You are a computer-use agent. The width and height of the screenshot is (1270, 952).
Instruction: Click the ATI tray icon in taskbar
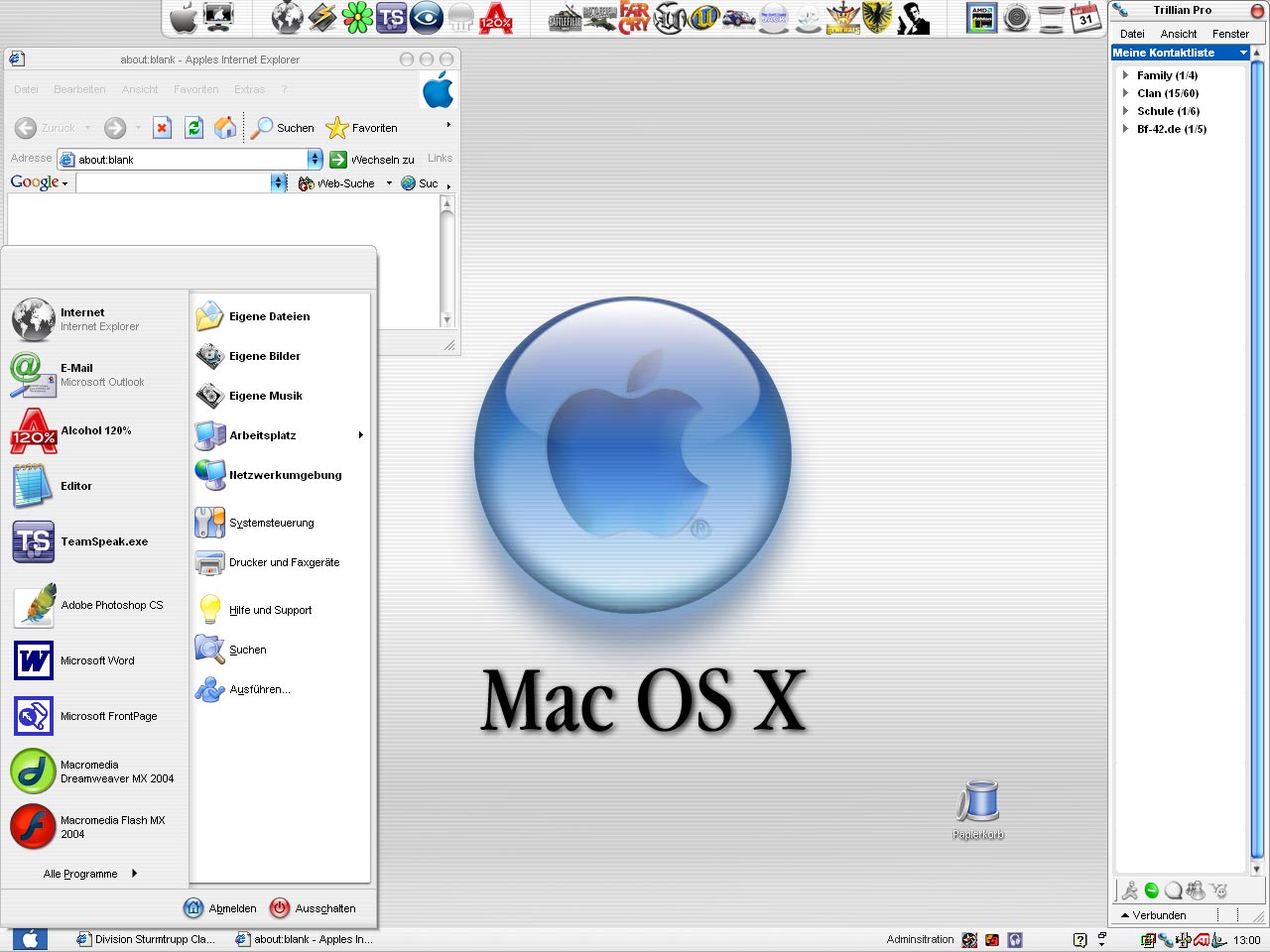pos(1202,940)
